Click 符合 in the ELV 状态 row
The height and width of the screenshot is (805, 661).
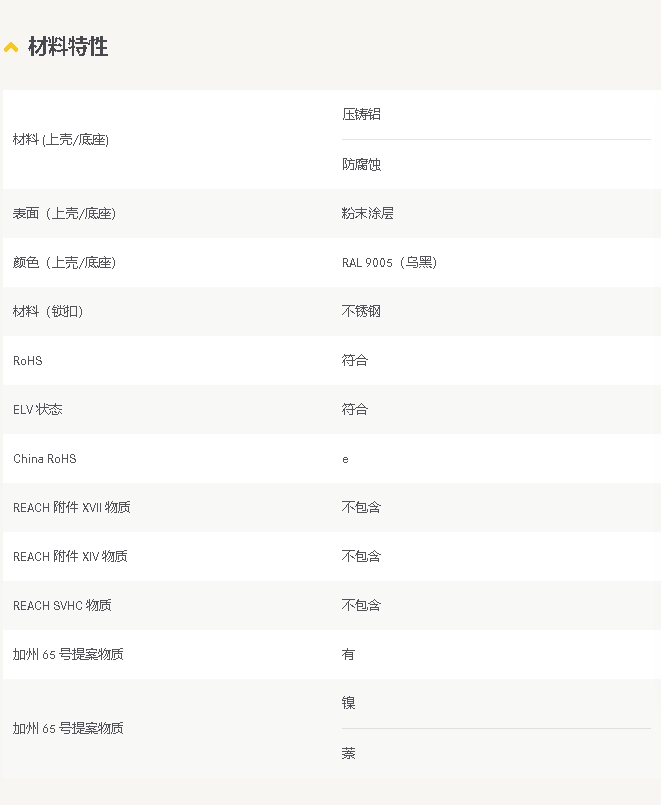pos(355,410)
